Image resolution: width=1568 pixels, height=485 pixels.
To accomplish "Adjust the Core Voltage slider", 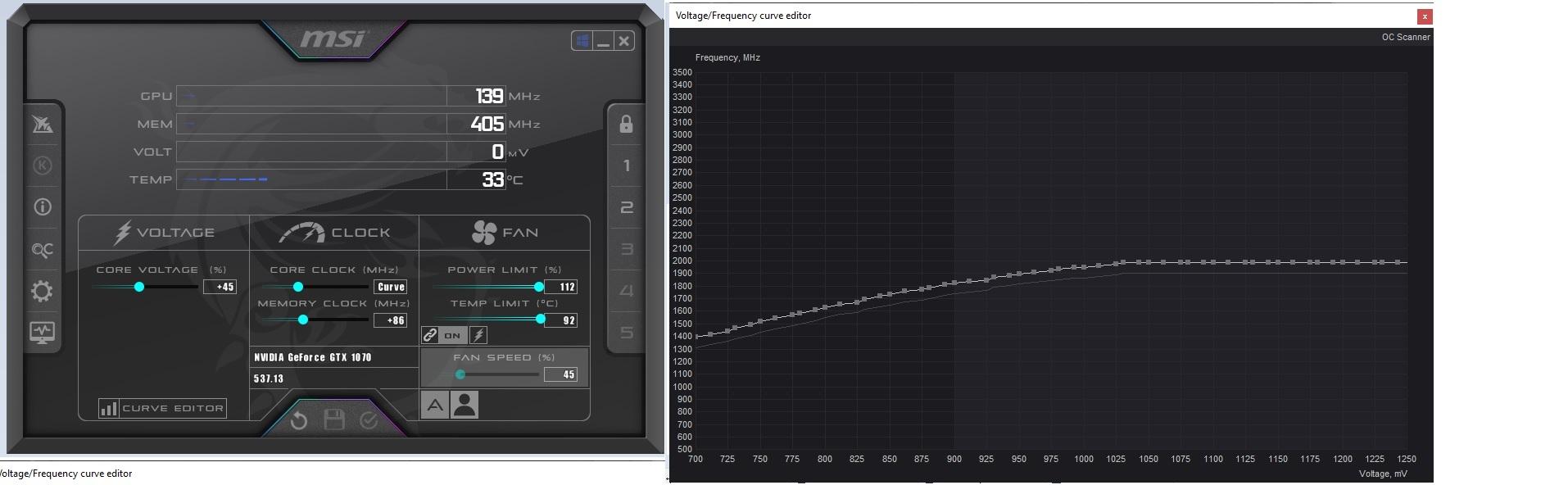I will 139,287.
